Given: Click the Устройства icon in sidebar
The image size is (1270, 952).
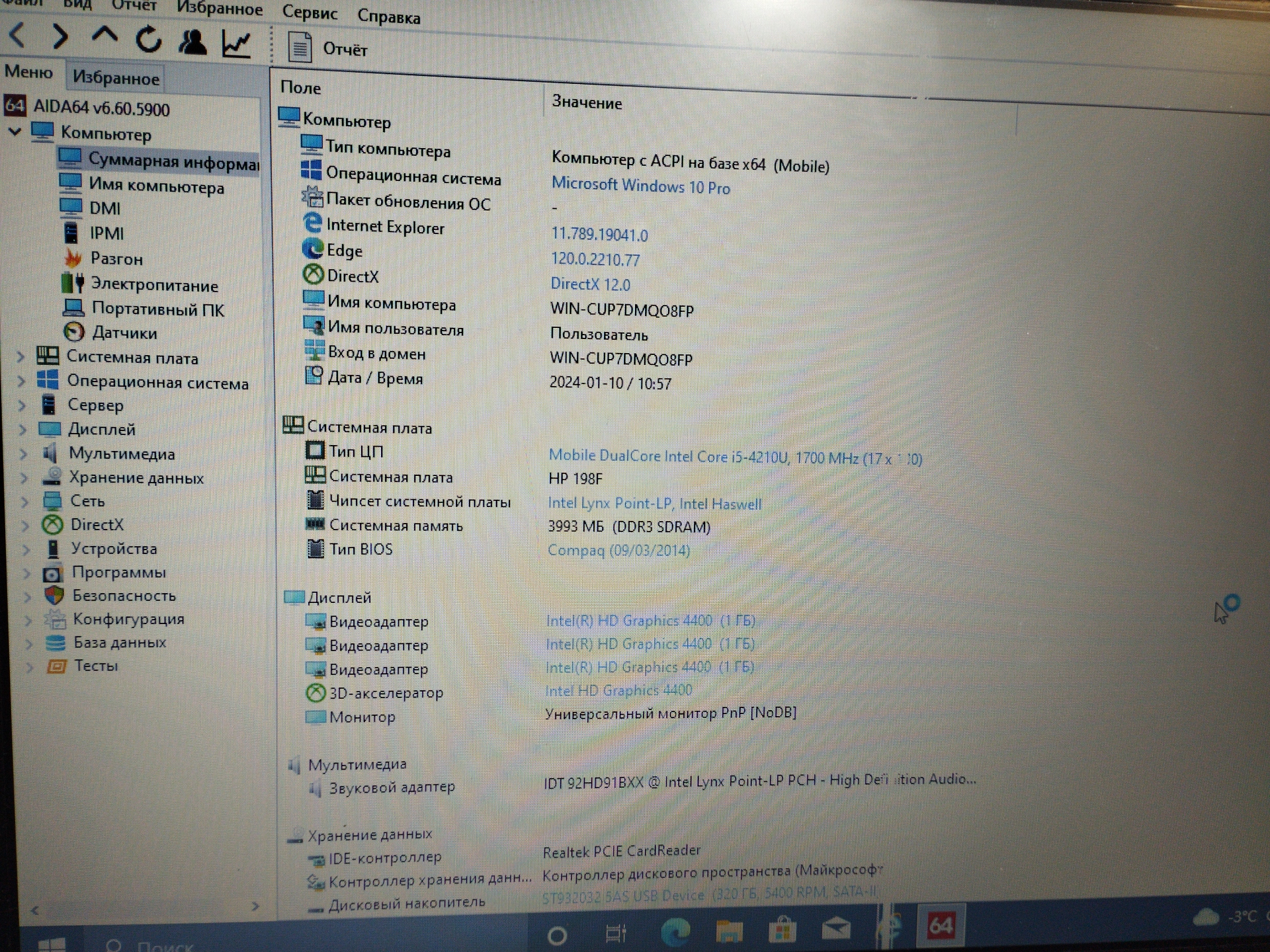Looking at the screenshot, I should (53, 548).
